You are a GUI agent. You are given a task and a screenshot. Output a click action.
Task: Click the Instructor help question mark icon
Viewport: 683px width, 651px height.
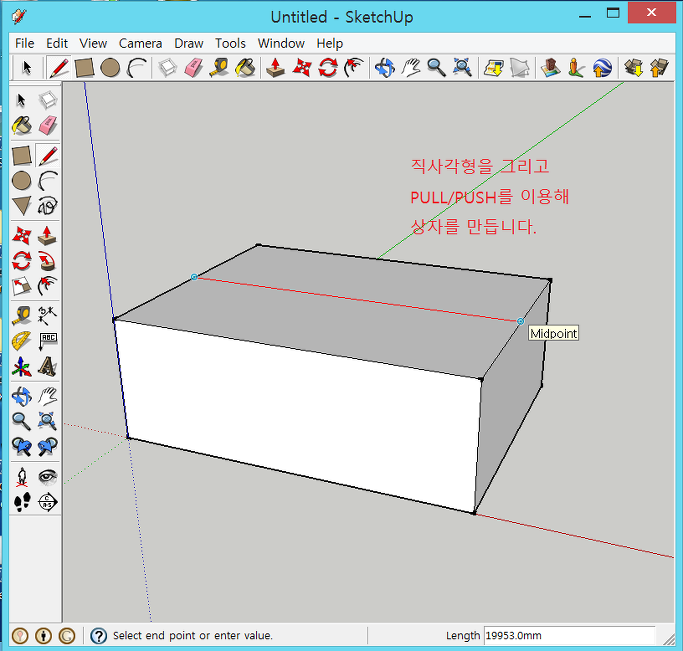coord(98,636)
